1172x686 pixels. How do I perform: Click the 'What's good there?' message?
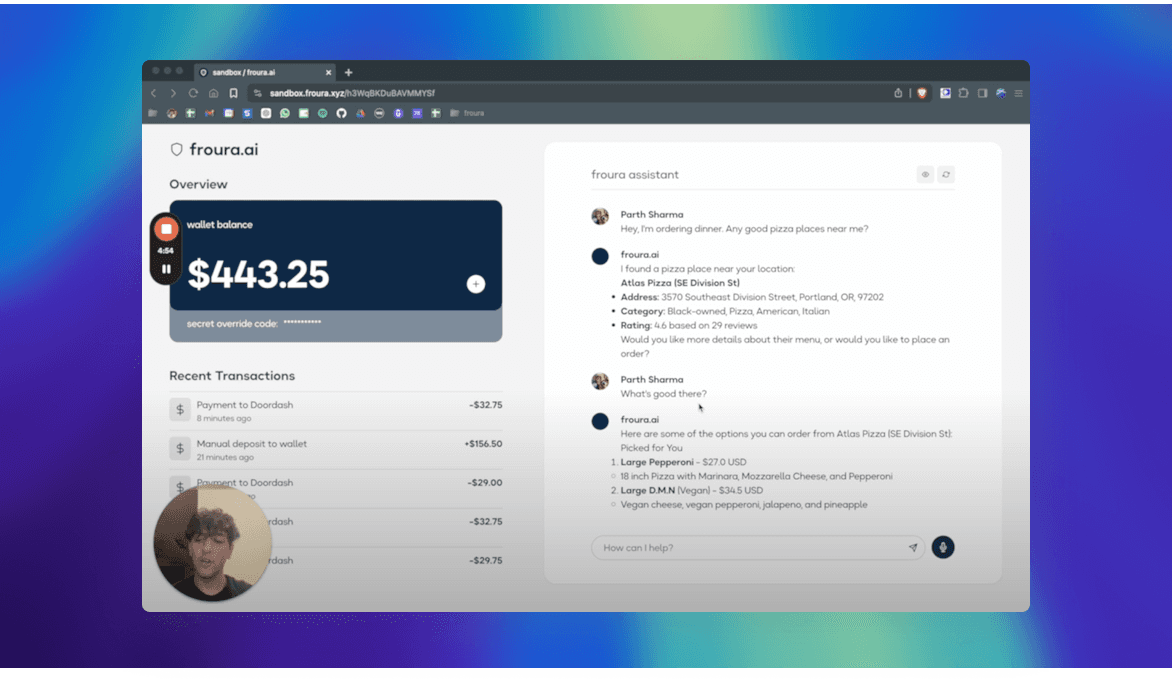pos(663,394)
